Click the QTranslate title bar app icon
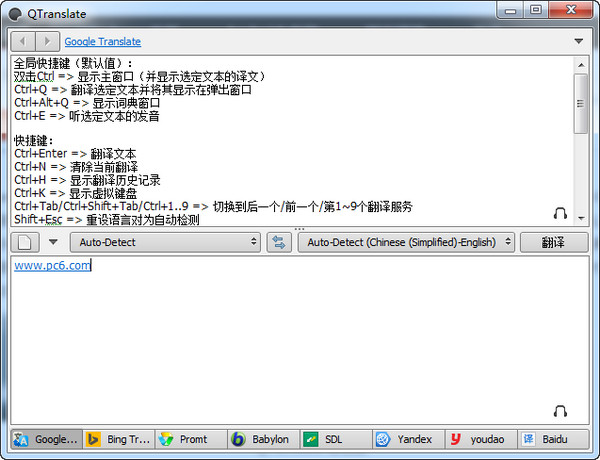 click(15, 14)
